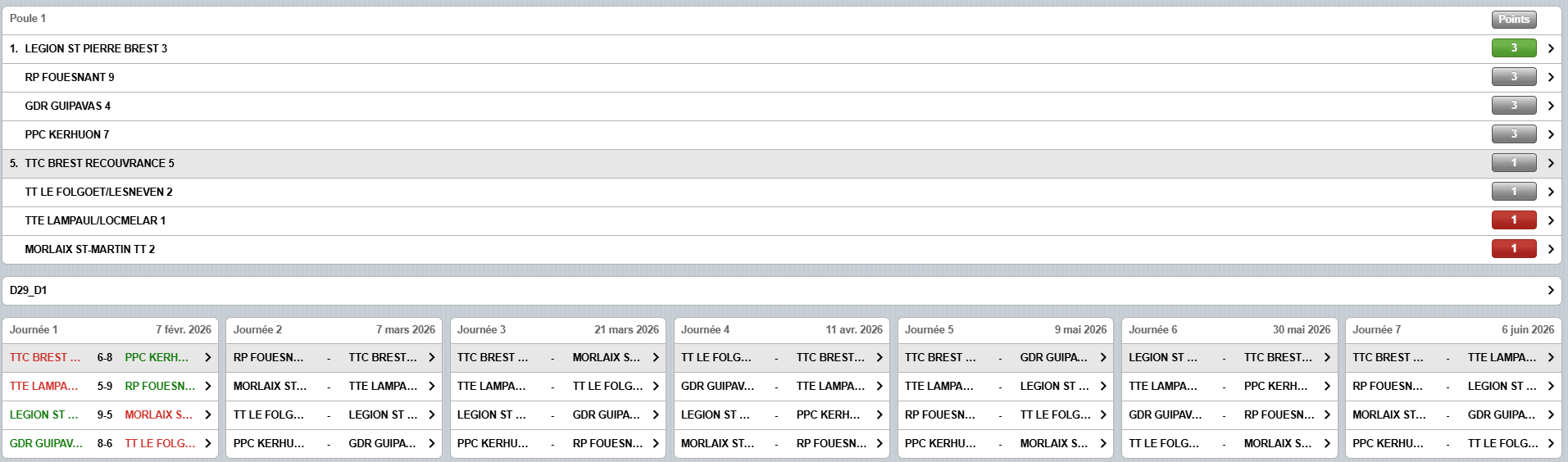1568x462 pixels.
Task: Select the Journée 5 header
Action: 1005,329
